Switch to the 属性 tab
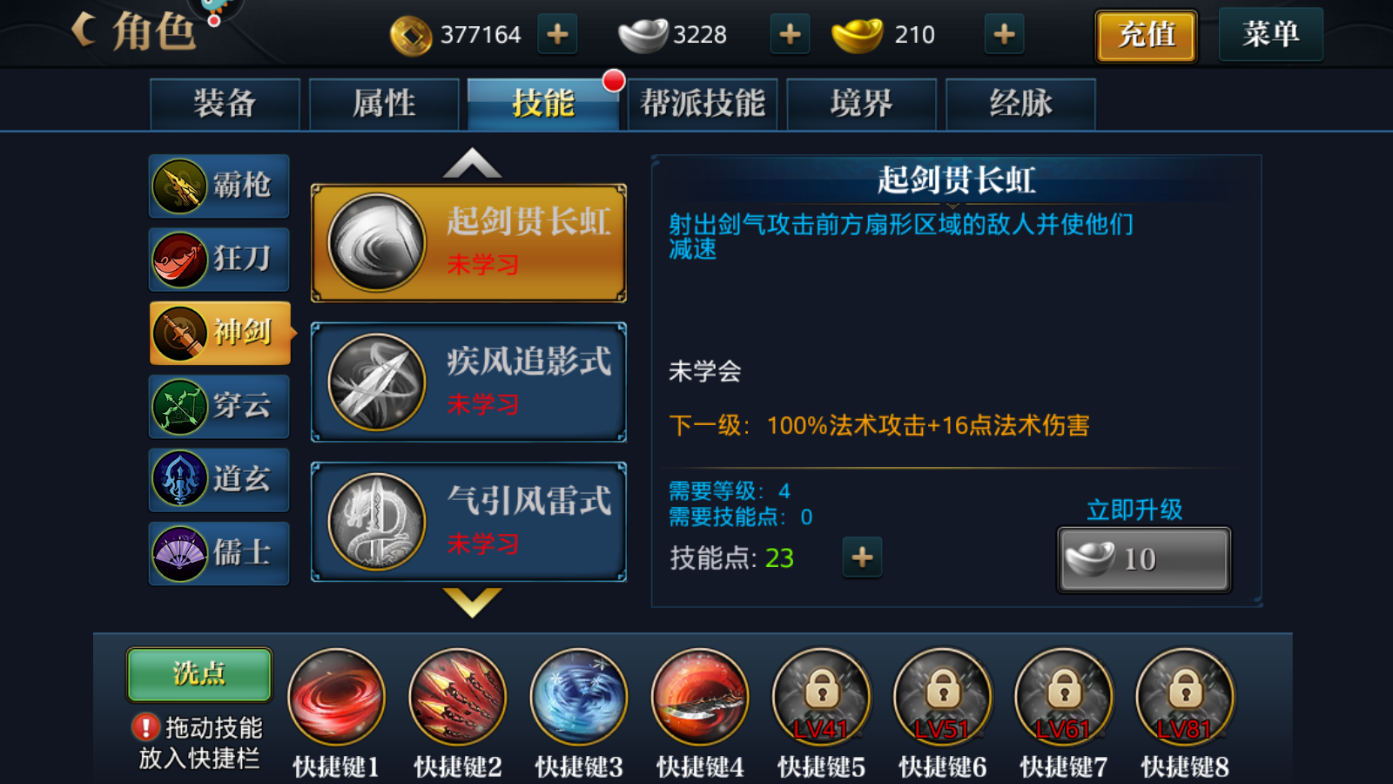 (384, 104)
